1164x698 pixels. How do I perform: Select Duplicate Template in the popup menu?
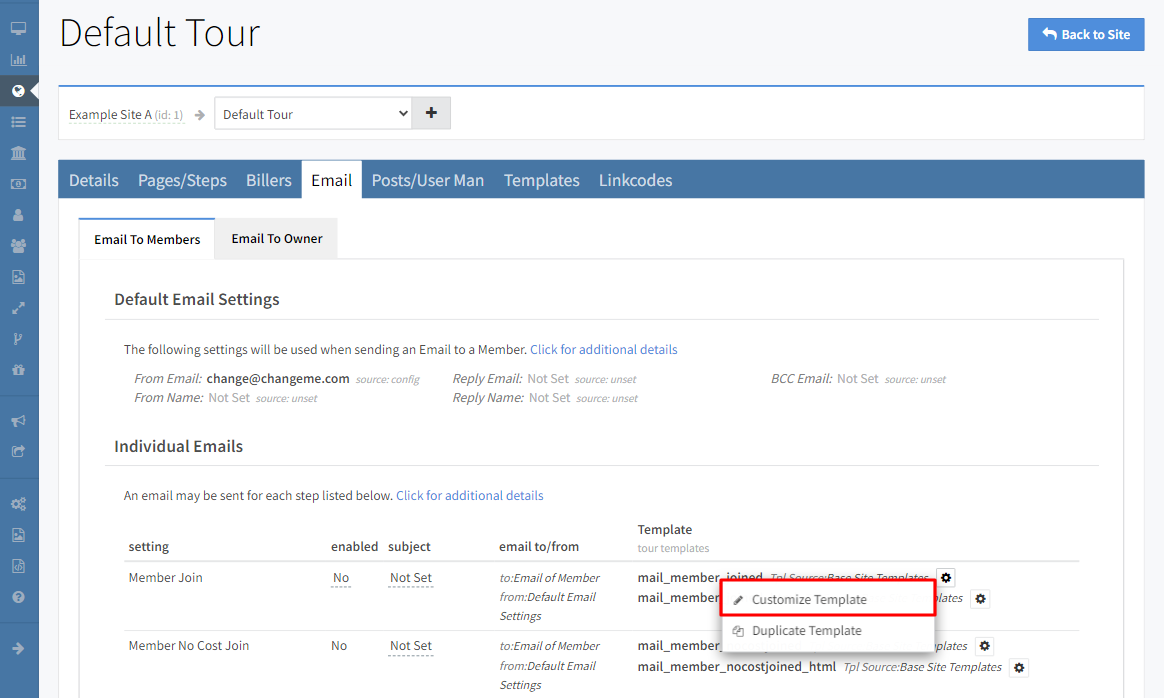click(x=806, y=631)
